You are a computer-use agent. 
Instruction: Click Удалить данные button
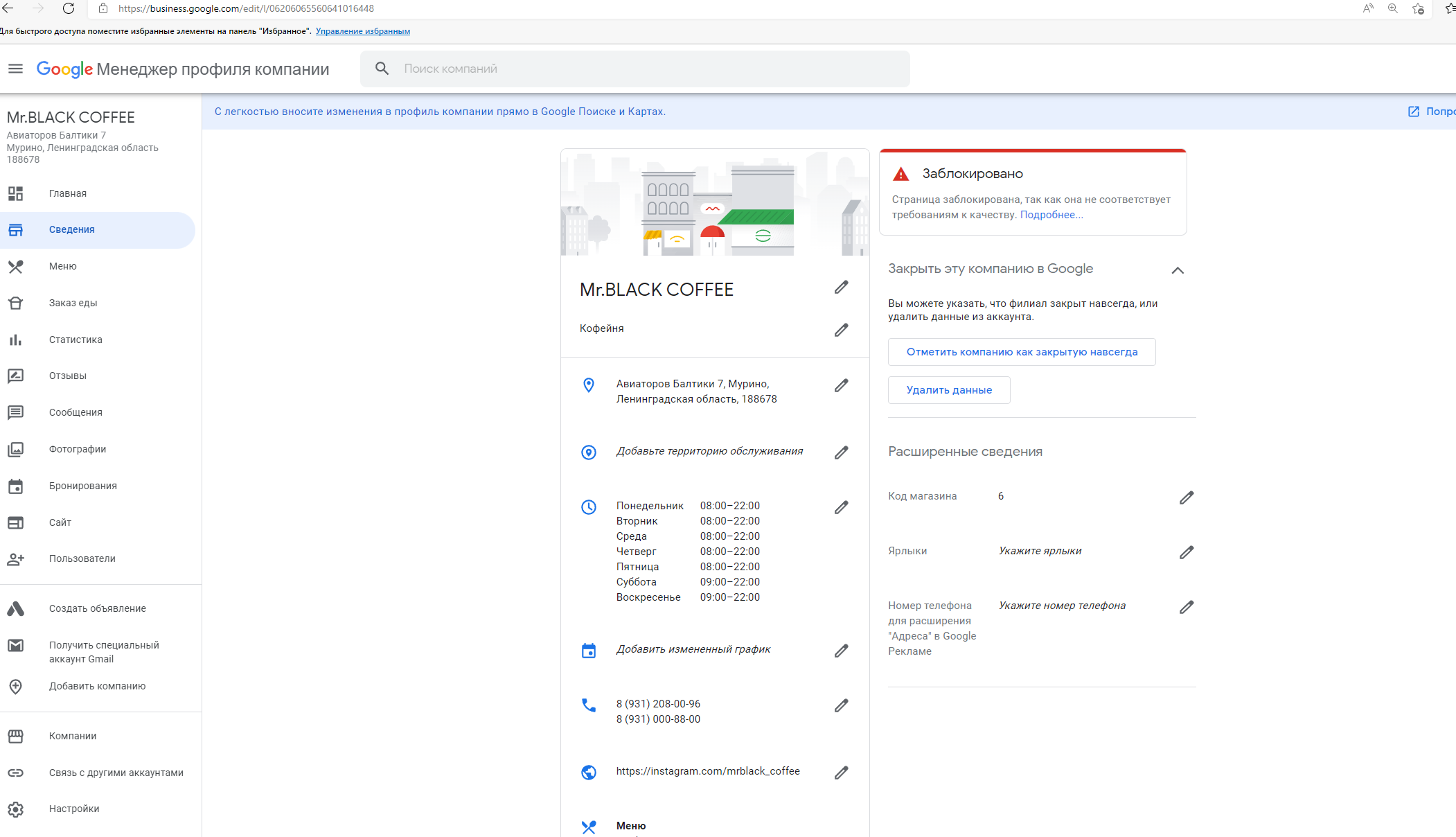[949, 390]
